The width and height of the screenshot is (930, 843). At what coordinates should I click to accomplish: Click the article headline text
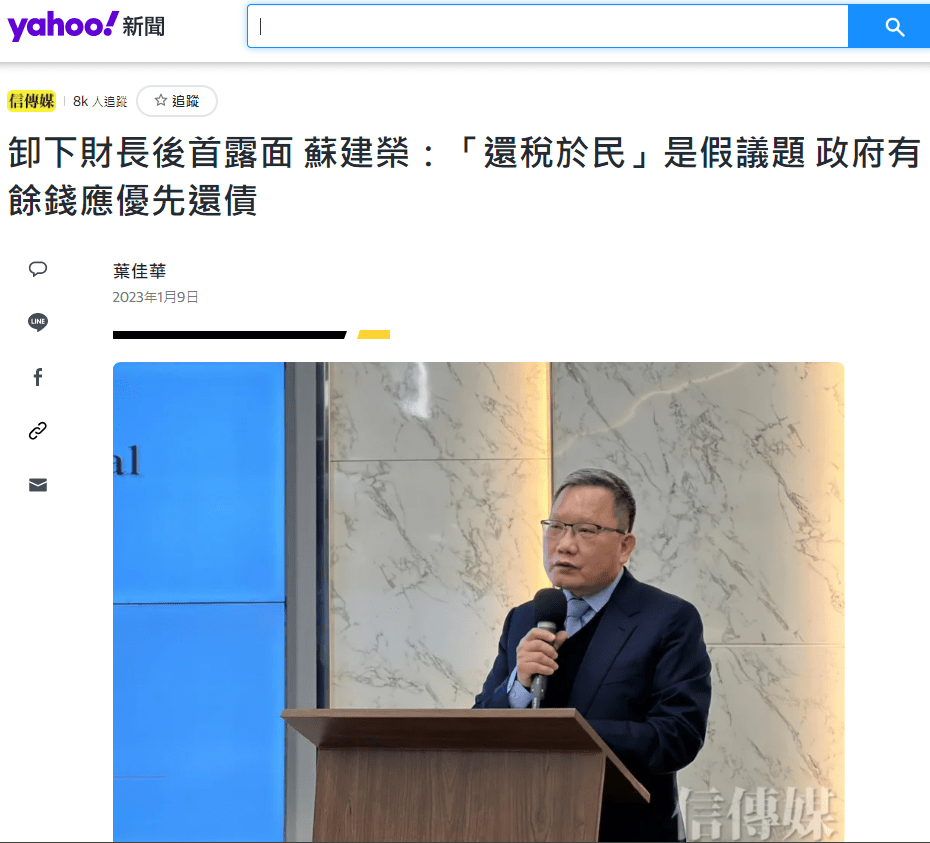[x=464, y=176]
